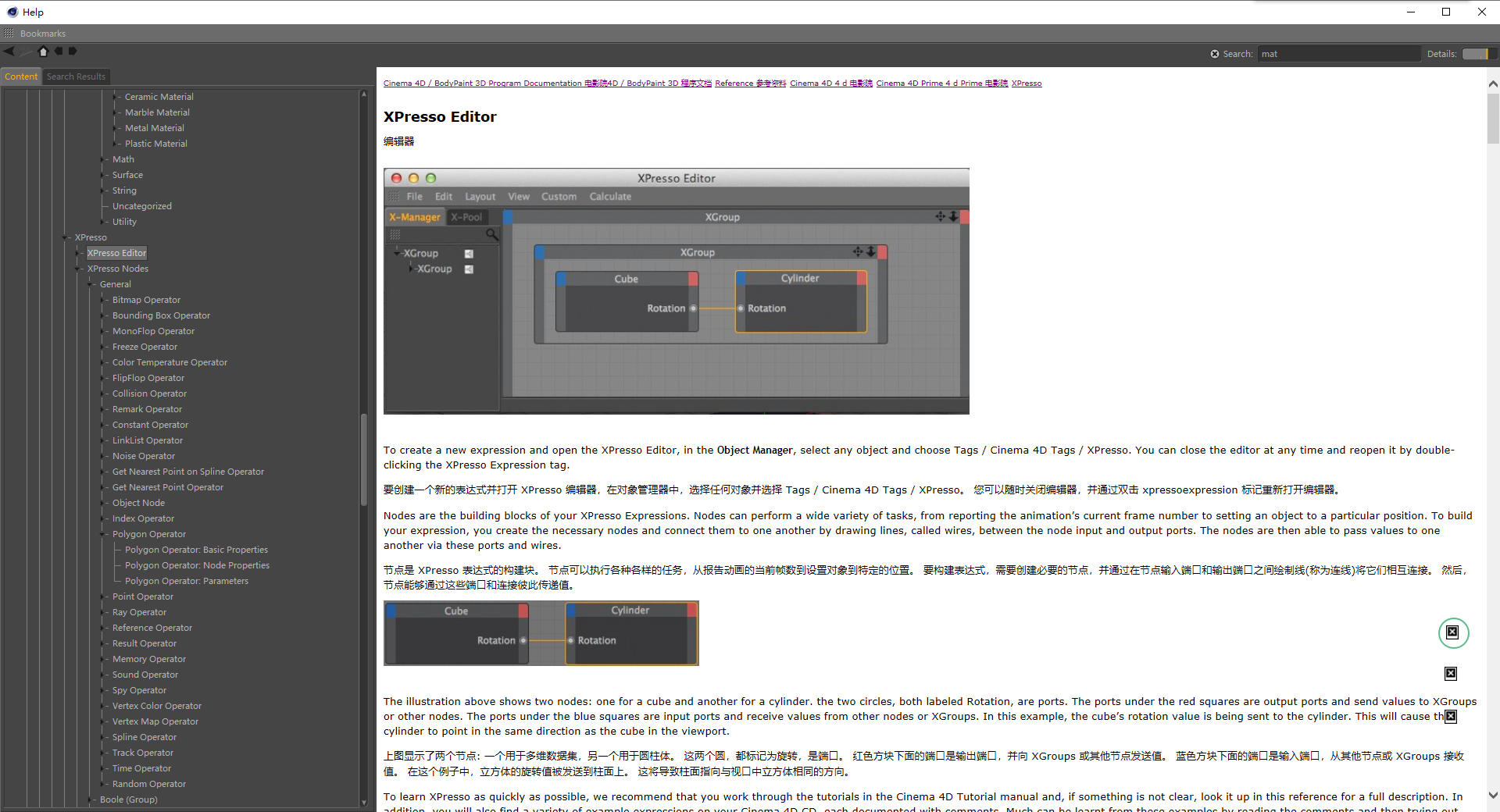
Task: Open Get Nearest Point on Spline Operator
Action: click(x=188, y=472)
